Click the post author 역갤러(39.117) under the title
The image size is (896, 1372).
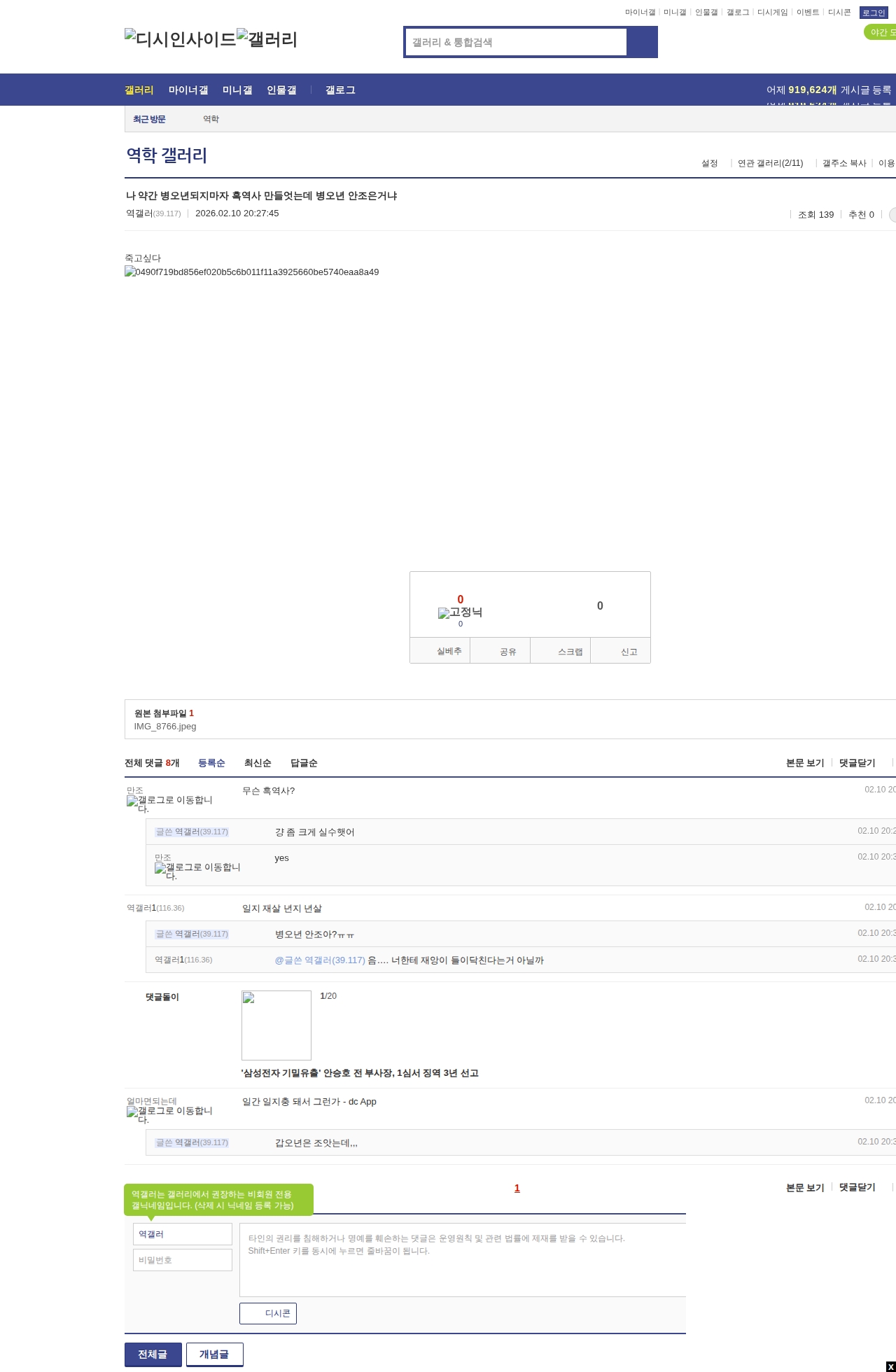tap(153, 213)
